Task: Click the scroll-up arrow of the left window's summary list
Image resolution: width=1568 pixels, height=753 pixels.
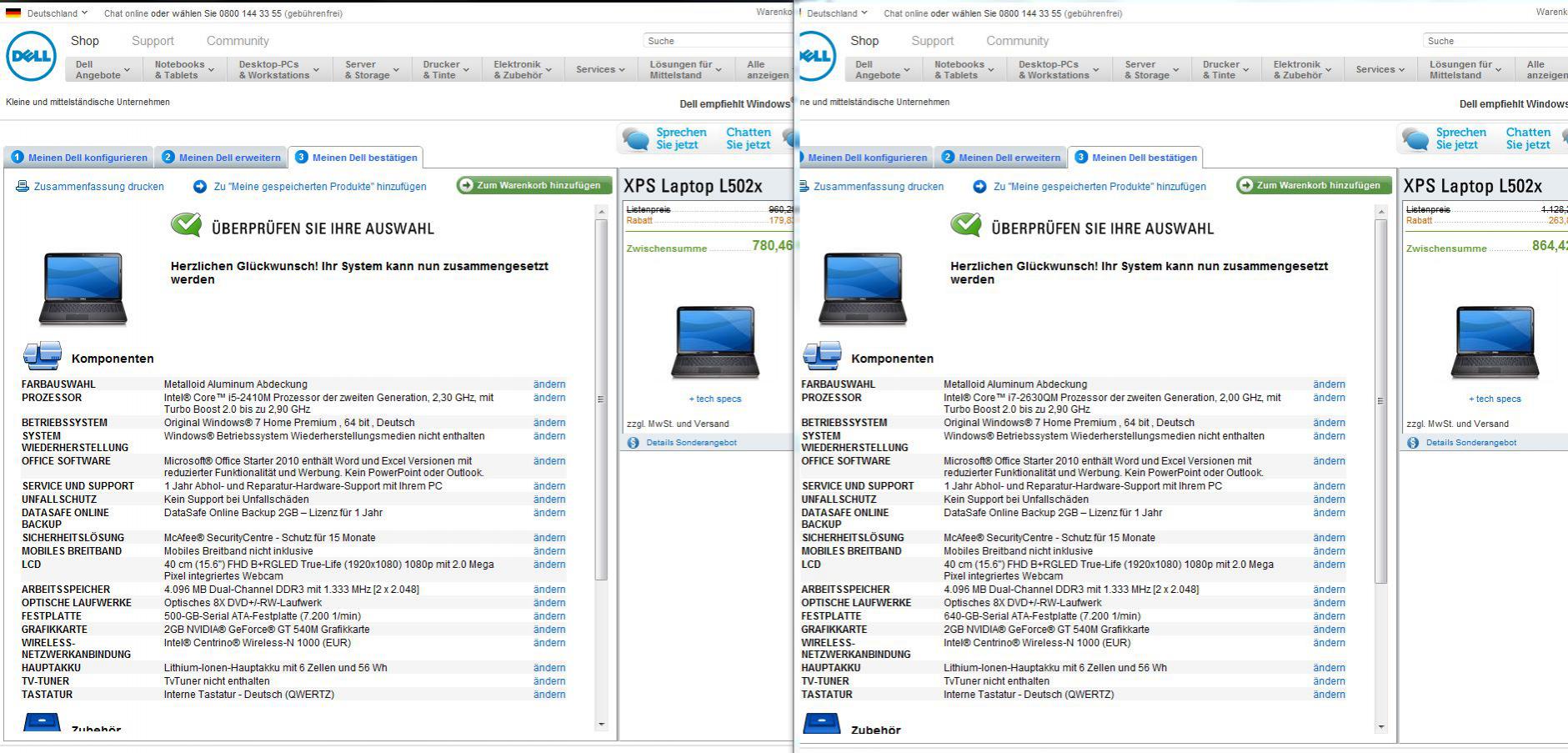Action: tap(601, 213)
